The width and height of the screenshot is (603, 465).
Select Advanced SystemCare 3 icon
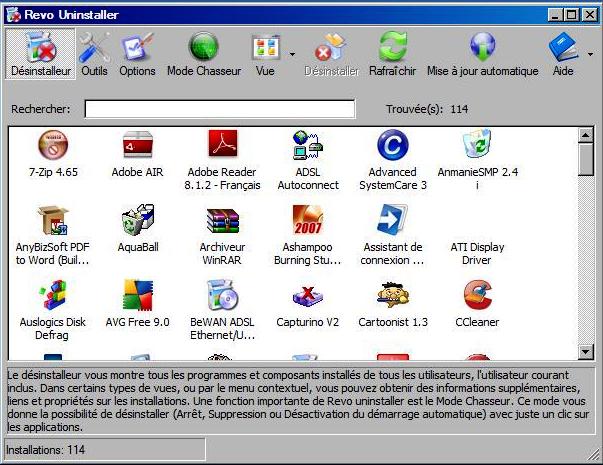[x=393, y=145]
